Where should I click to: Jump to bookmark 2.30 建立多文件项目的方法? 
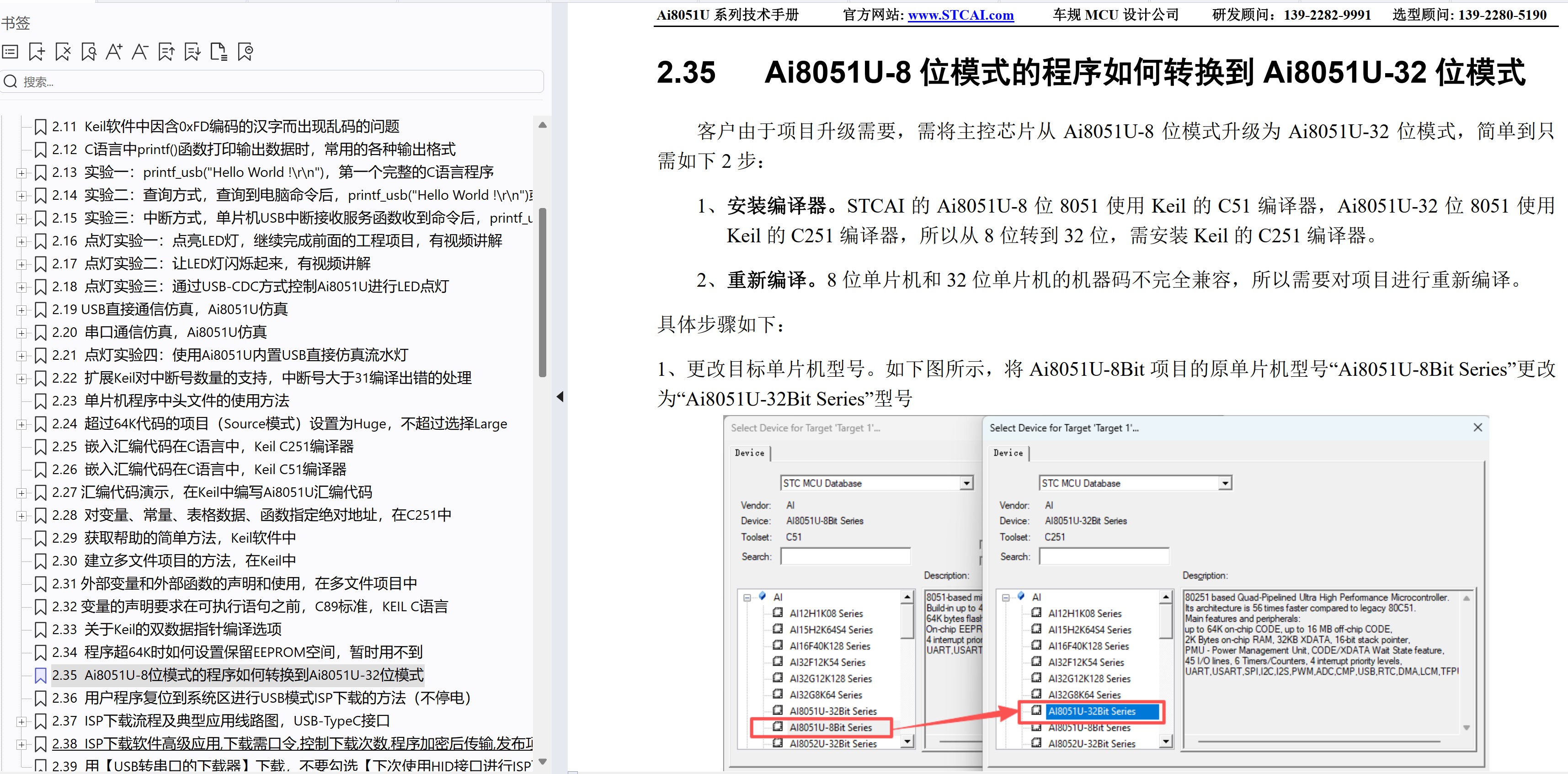coord(173,561)
